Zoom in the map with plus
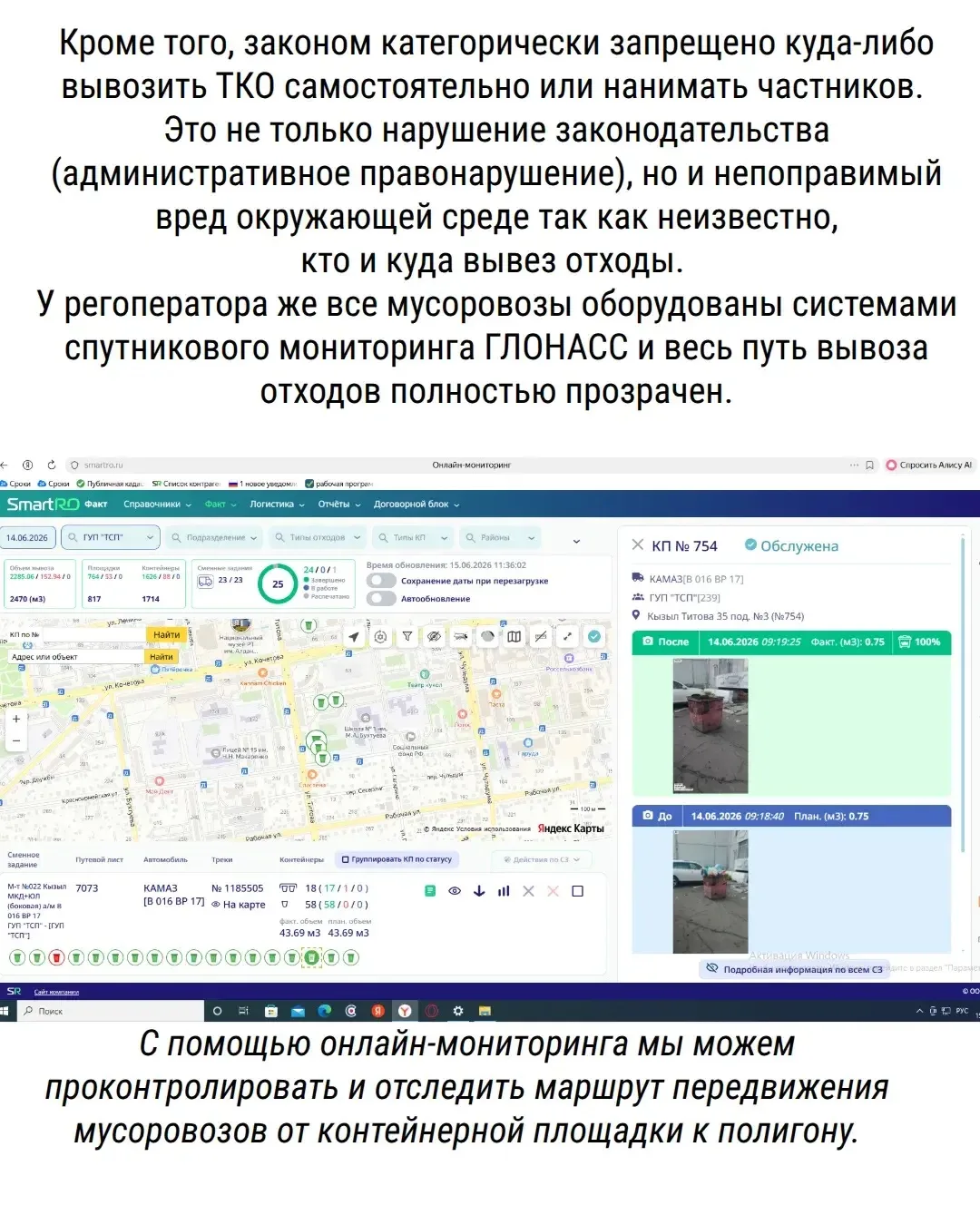Screen dimensions: 980x1225 click(15, 719)
